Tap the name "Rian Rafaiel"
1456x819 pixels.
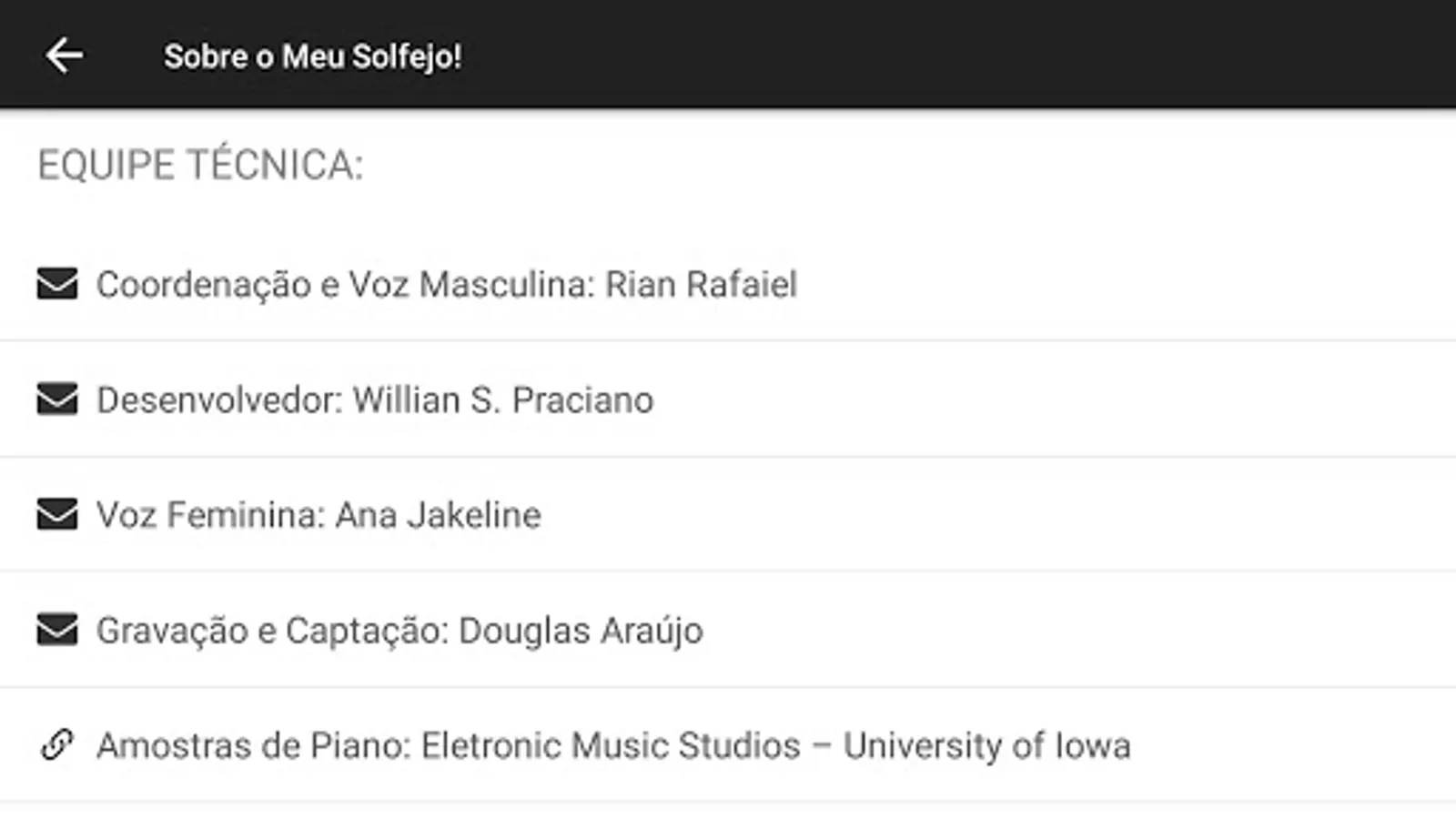pyautogui.click(x=701, y=285)
